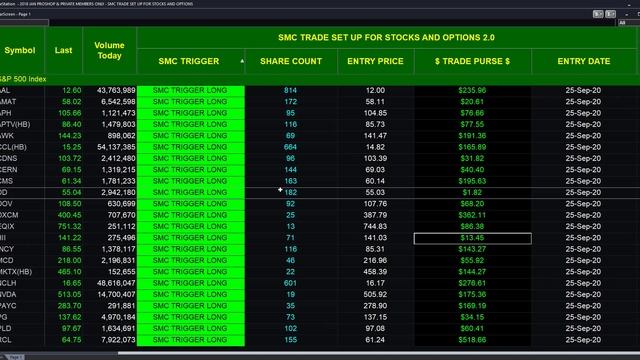Click trade purse value $362.11
Viewport: 640px width, 360px height.
(x=472, y=215)
